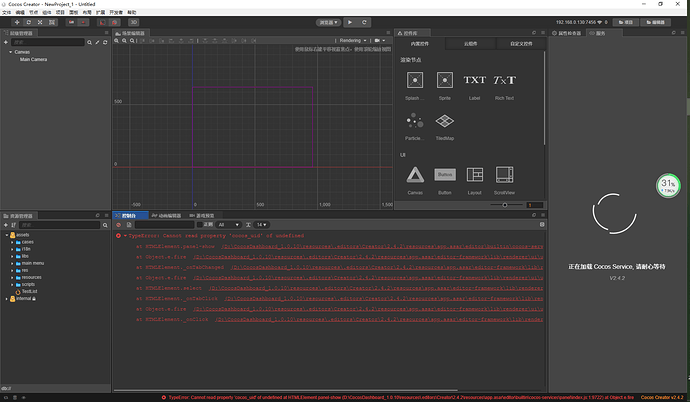Collapse the Canvas node in hierarchy
This screenshot has width=690, height=402.
coord(11,52)
